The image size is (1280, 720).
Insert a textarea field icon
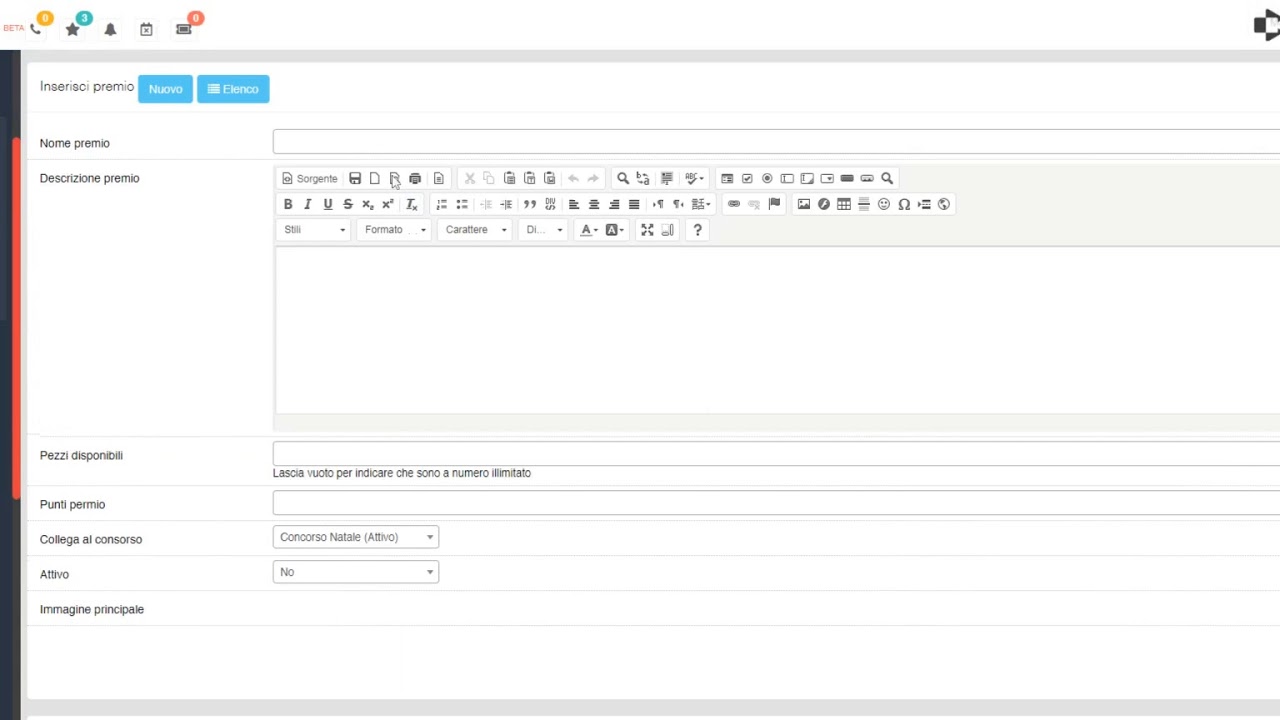pos(807,178)
